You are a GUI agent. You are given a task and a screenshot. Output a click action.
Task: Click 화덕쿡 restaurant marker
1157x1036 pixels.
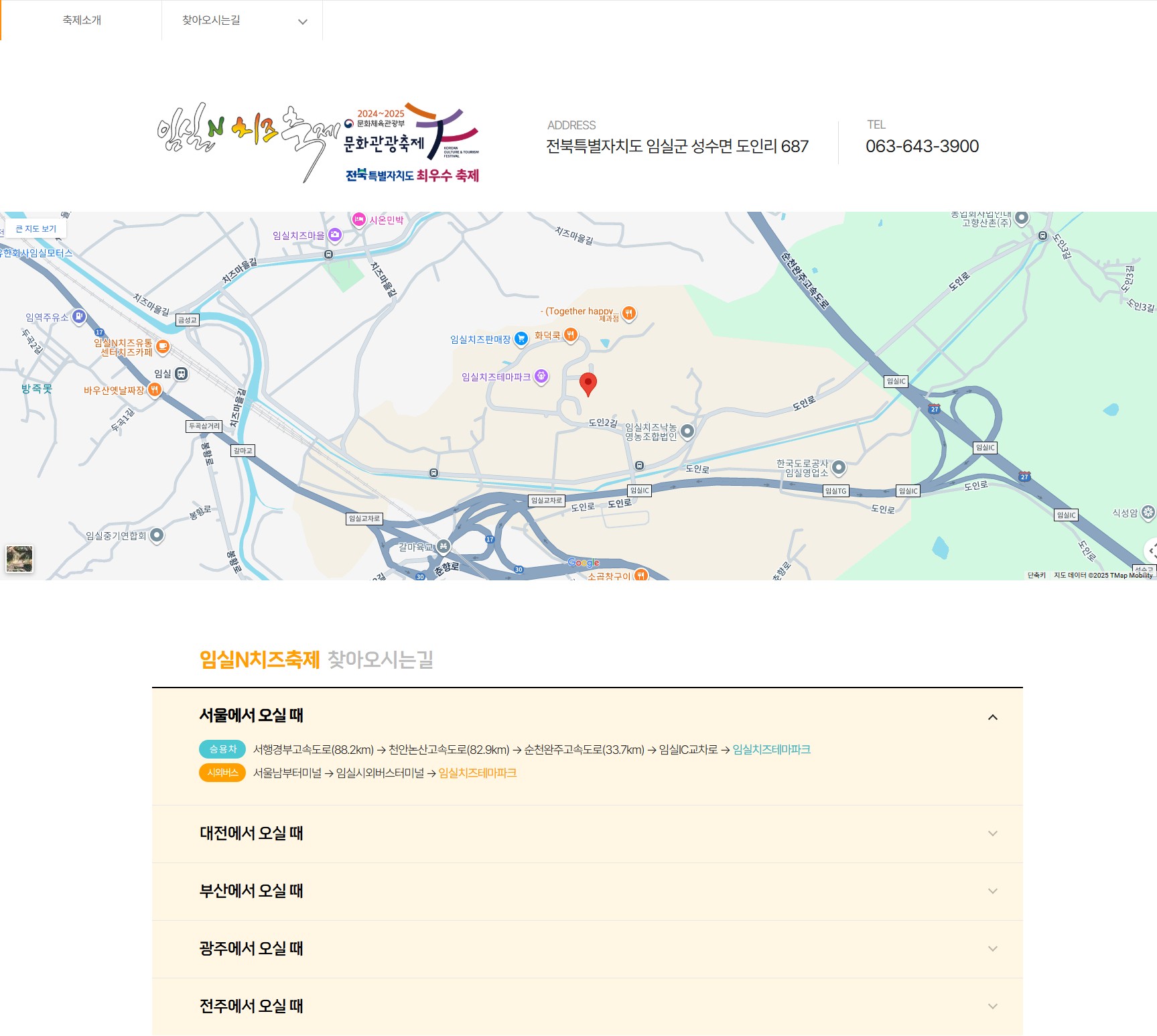pyautogui.click(x=570, y=334)
